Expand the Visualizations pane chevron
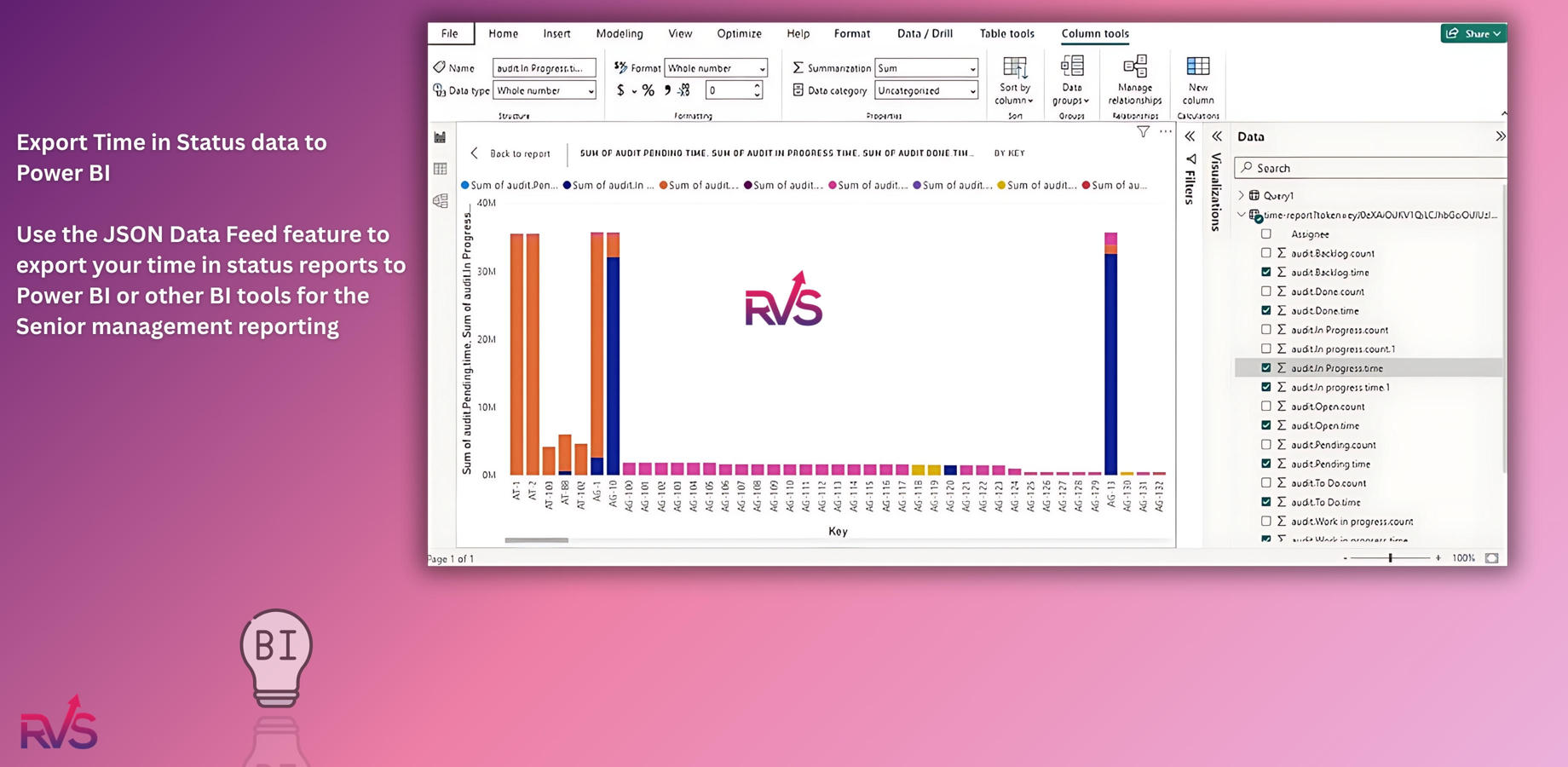Image resolution: width=1568 pixels, height=767 pixels. (x=1217, y=136)
